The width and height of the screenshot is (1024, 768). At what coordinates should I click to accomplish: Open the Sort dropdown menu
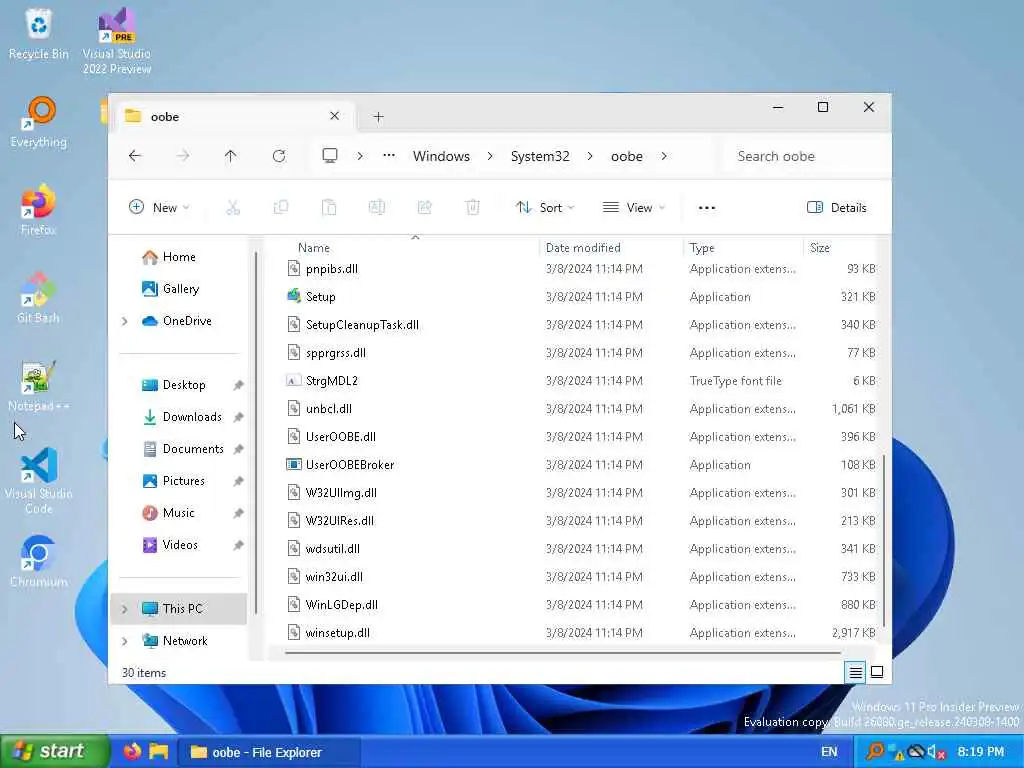(x=545, y=208)
